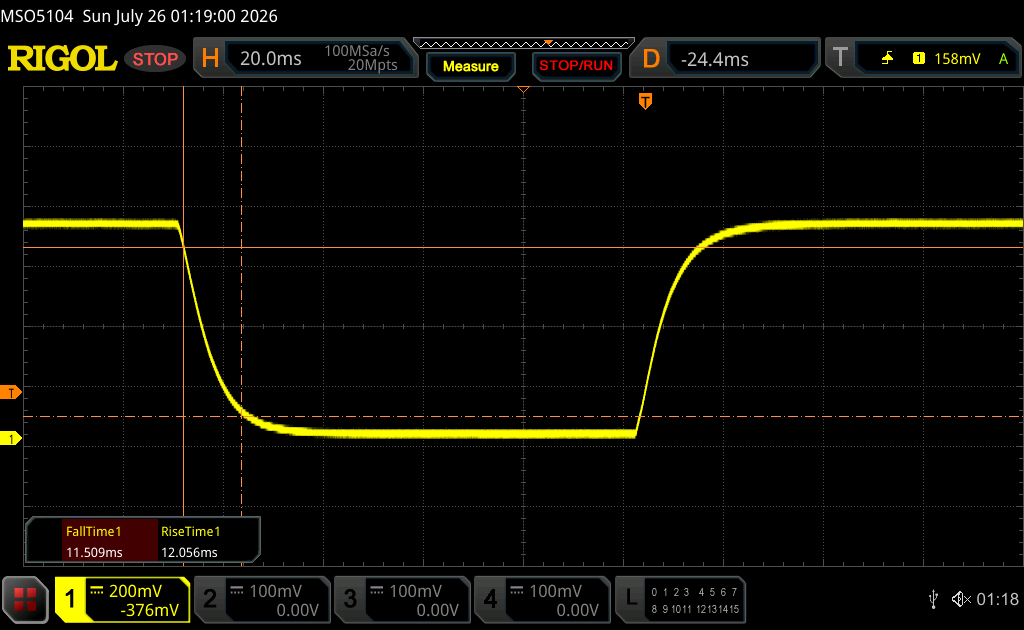Enable channel 4
The height and width of the screenshot is (630, 1024).
490,599
